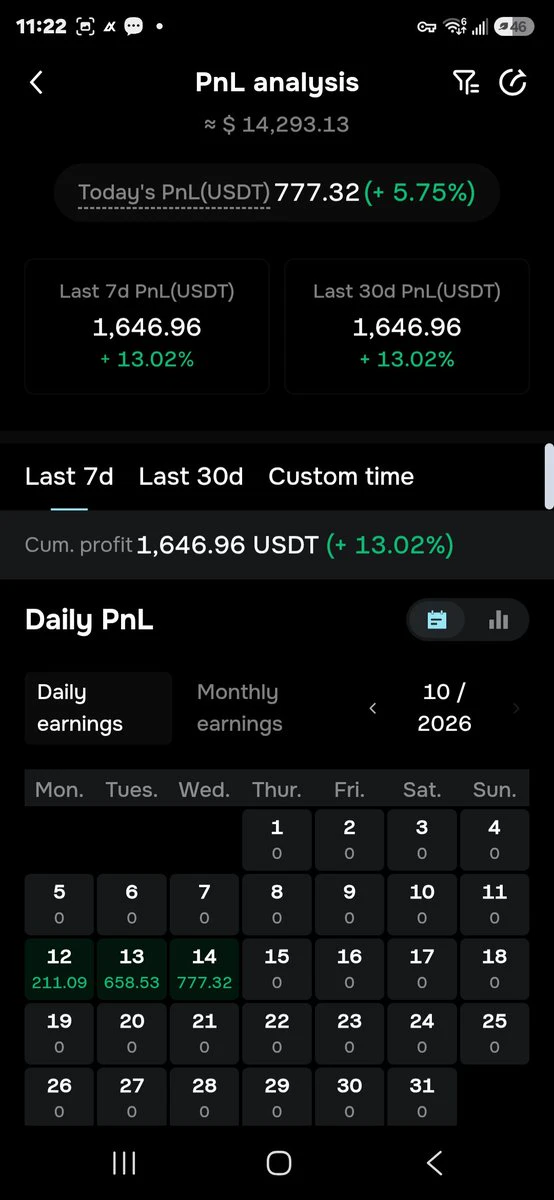Viewport: 554px width, 1200px height.
Task: Choose Daily earnings option
Action: click(98, 708)
